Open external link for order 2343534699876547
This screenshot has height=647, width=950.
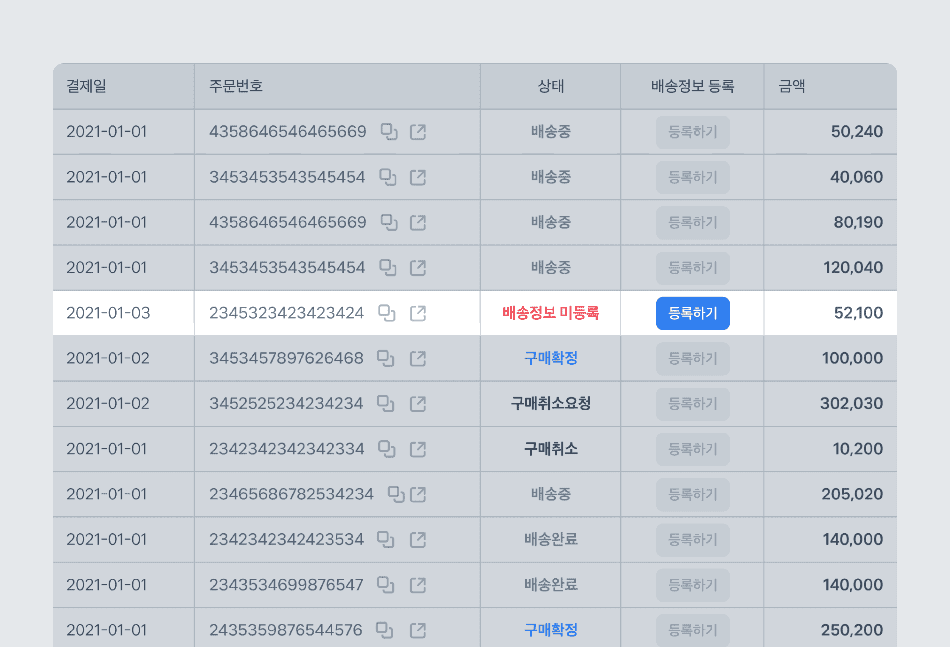coord(418,585)
